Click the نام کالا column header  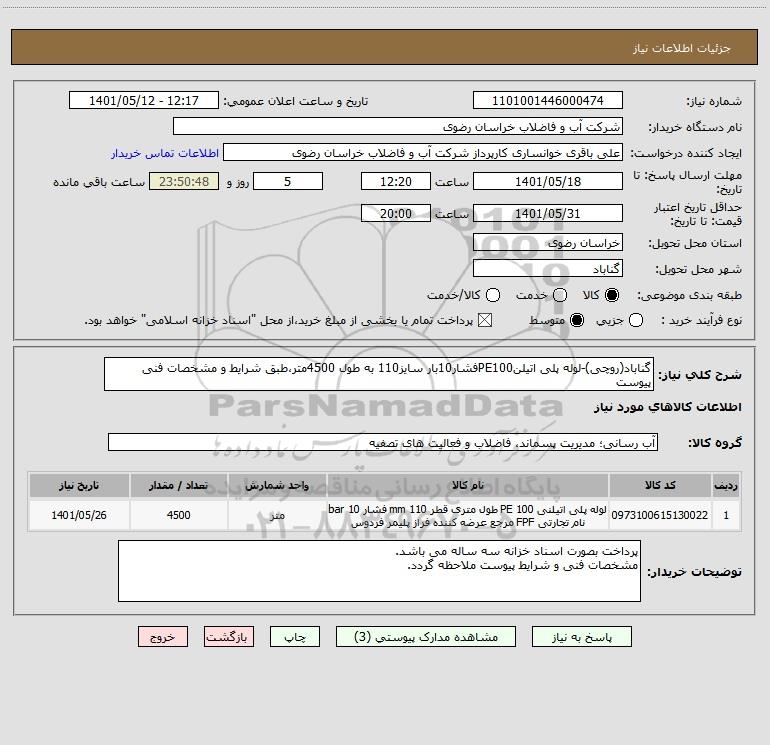468,485
